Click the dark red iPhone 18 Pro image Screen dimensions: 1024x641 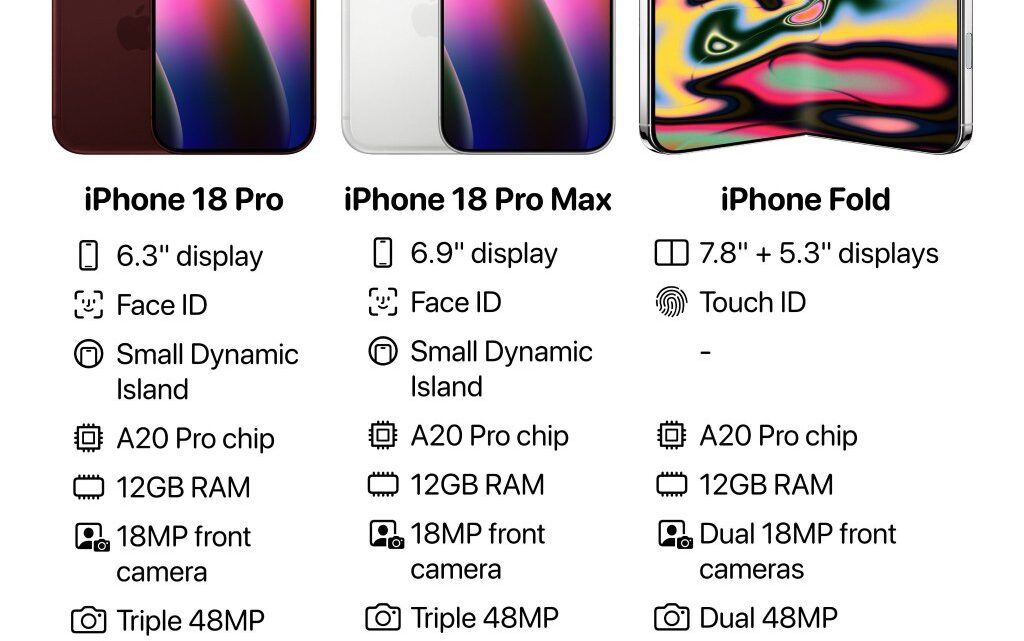point(184,76)
